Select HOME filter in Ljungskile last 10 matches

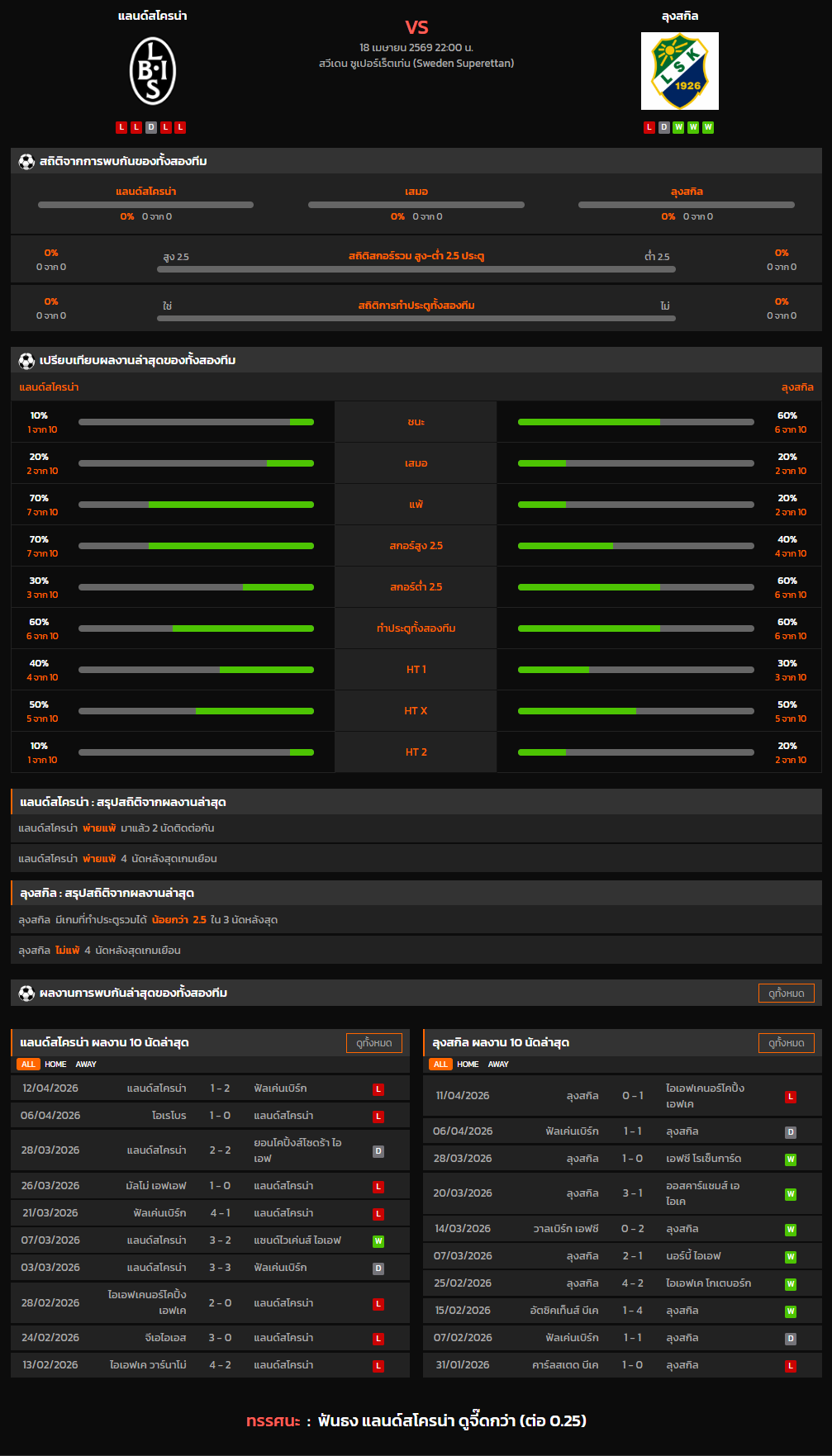[468, 1065]
